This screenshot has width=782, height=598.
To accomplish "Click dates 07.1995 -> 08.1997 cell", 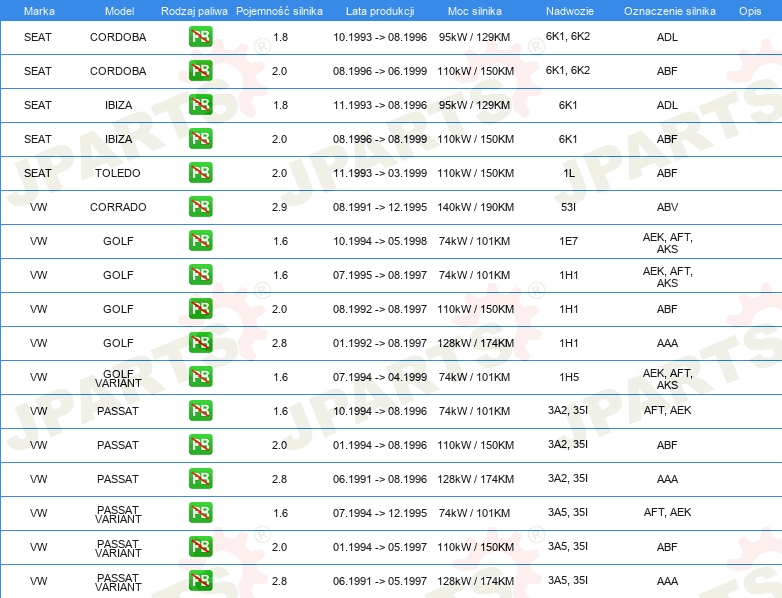I will click(380, 275).
